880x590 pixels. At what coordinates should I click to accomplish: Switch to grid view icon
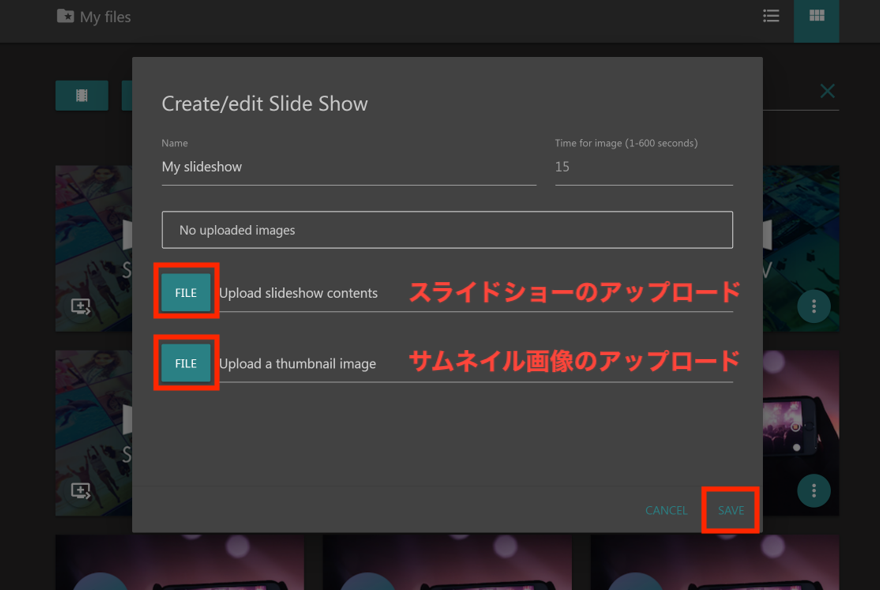point(817,16)
